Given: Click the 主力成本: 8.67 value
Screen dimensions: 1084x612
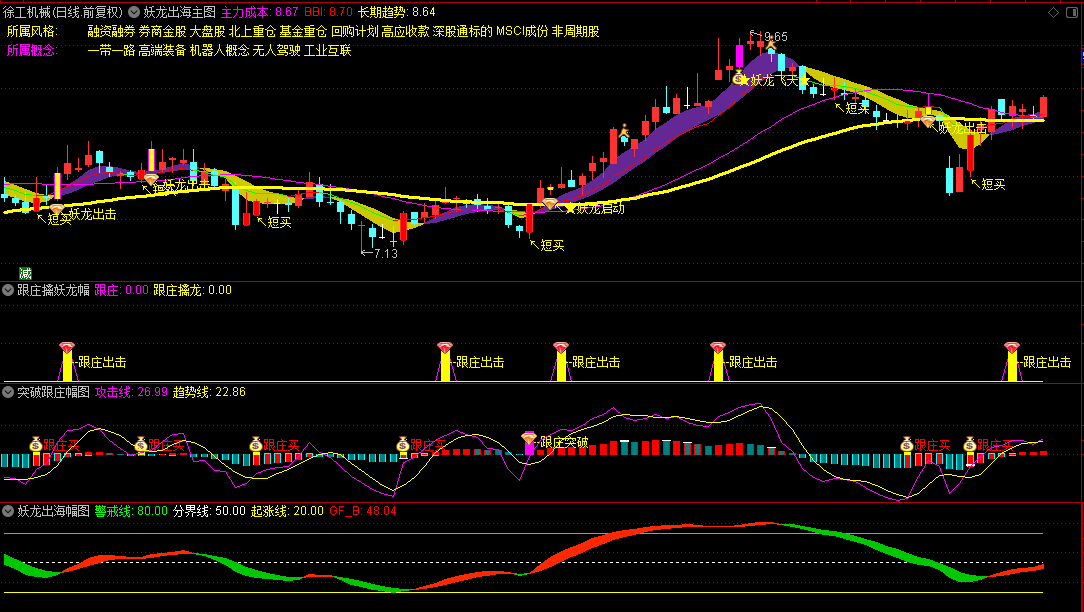Looking at the screenshot, I should tap(259, 12).
